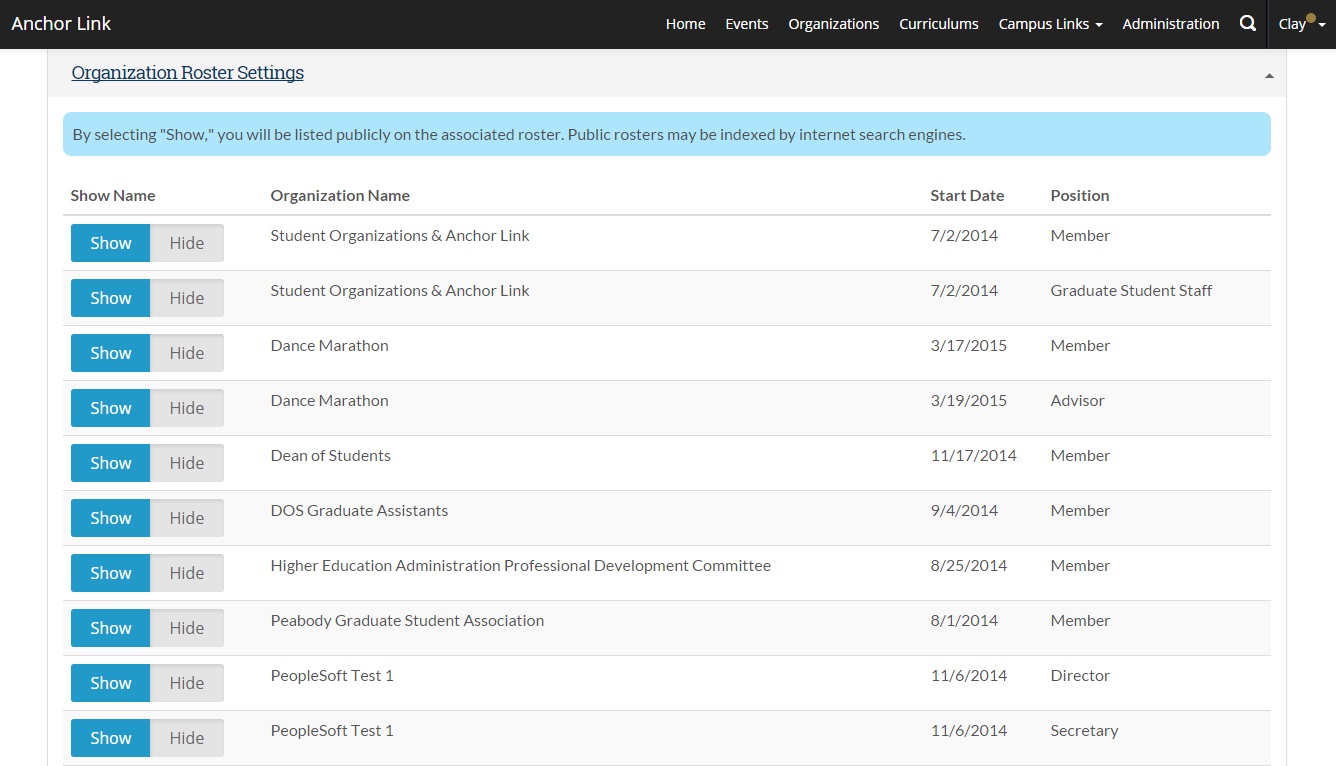Collapse the Organization Roster Settings panel arrow

click(x=1269, y=75)
